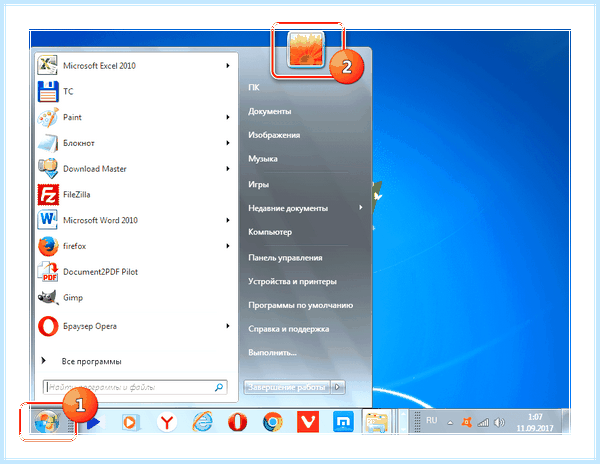600x464 pixels.
Task: Open Игры in Start menu
Action: [259, 184]
